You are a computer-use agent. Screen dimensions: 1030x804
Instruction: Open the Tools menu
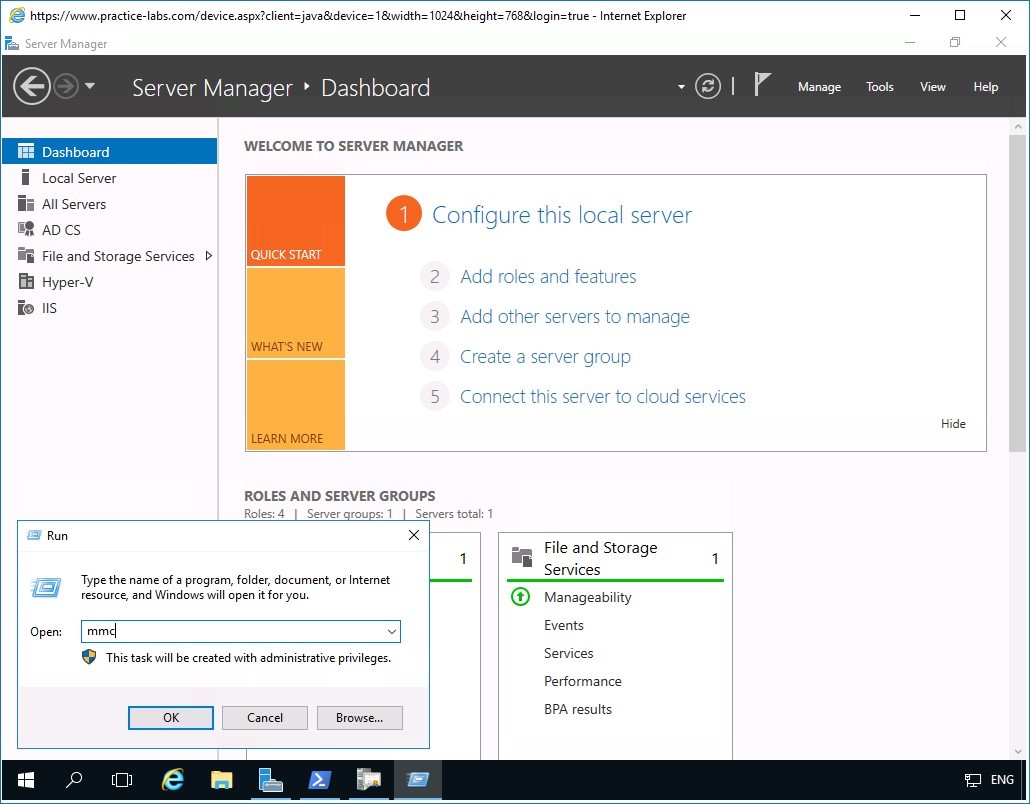[880, 87]
